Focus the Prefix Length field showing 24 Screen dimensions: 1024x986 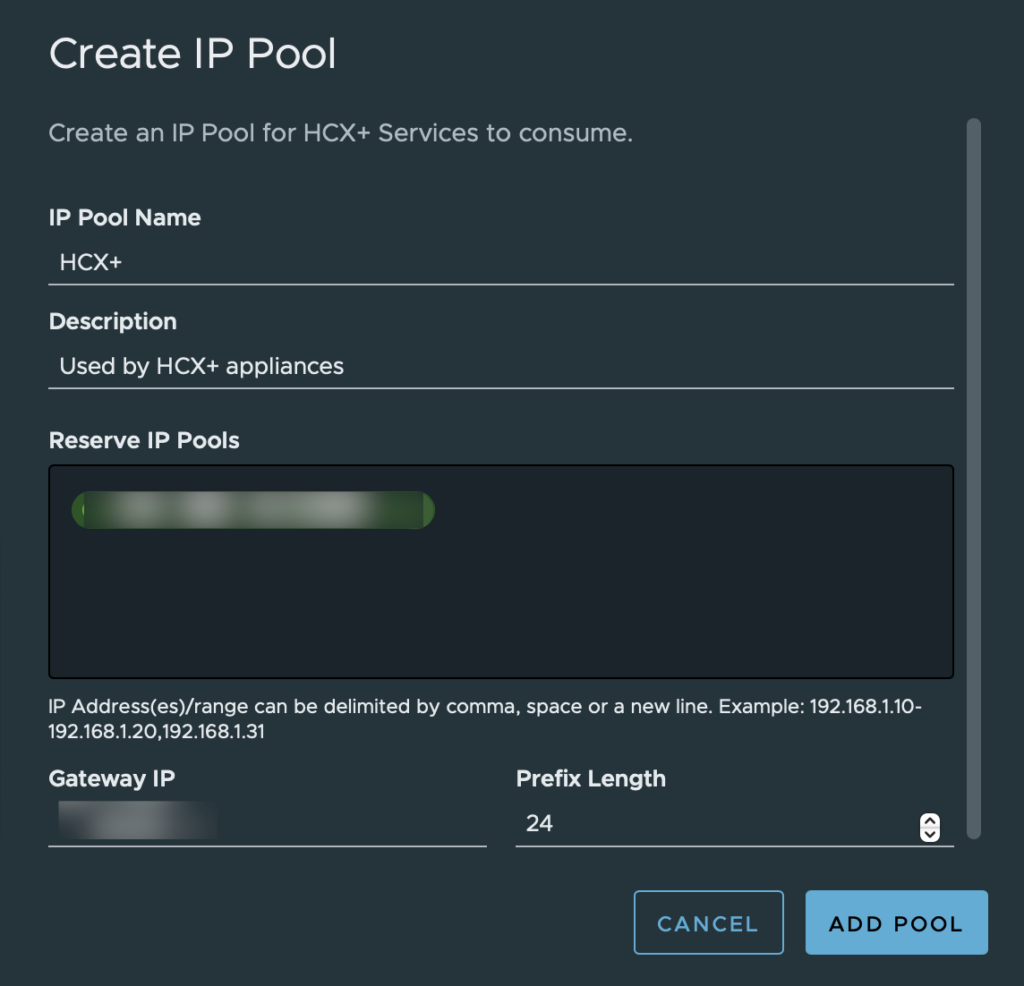click(715, 824)
